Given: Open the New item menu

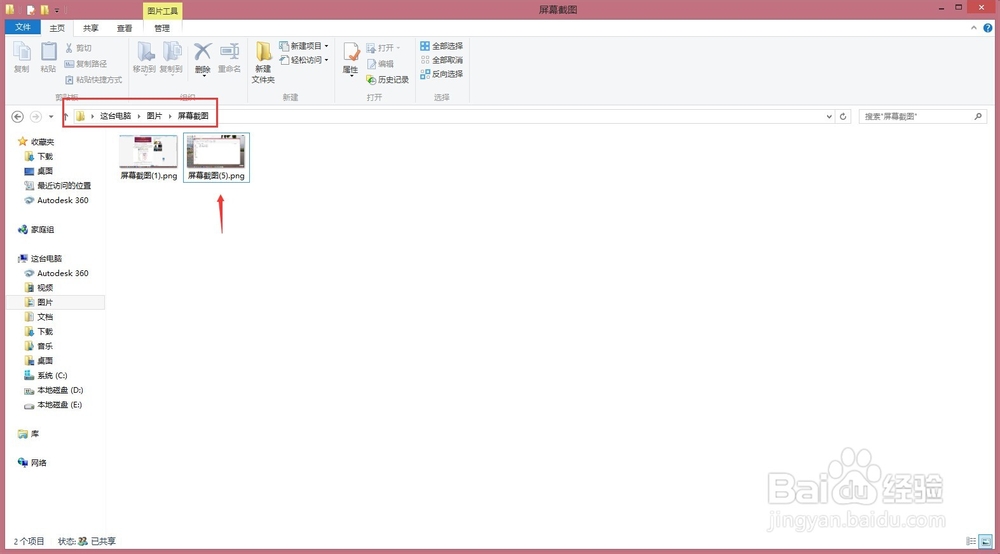Looking at the screenshot, I should point(304,46).
